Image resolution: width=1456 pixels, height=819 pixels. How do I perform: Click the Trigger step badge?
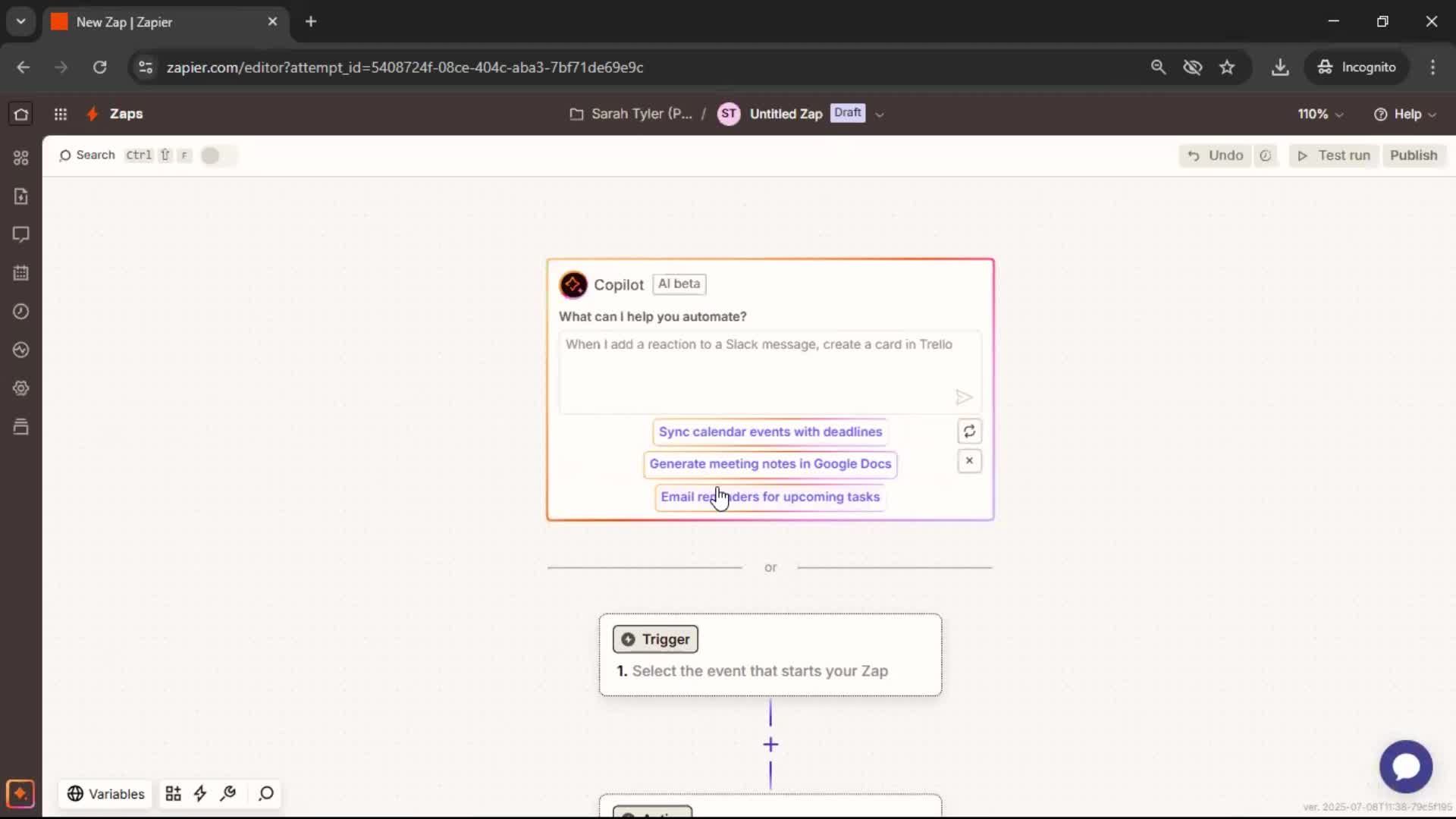pyautogui.click(x=655, y=639)
